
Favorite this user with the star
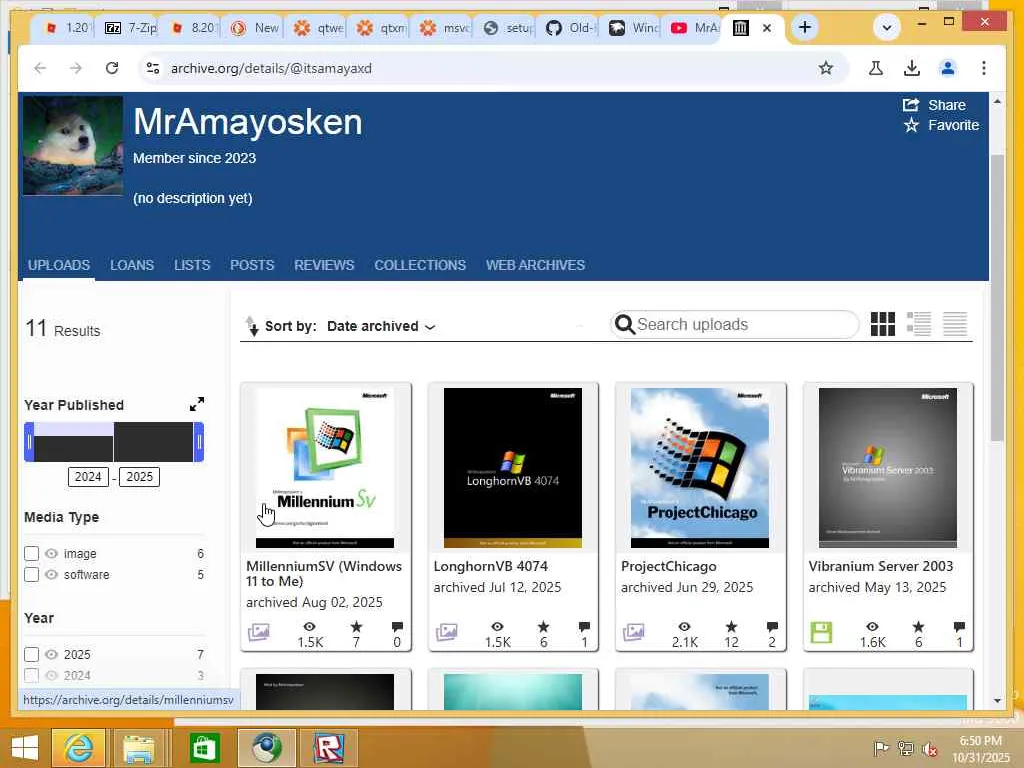[x=912, y=125]
